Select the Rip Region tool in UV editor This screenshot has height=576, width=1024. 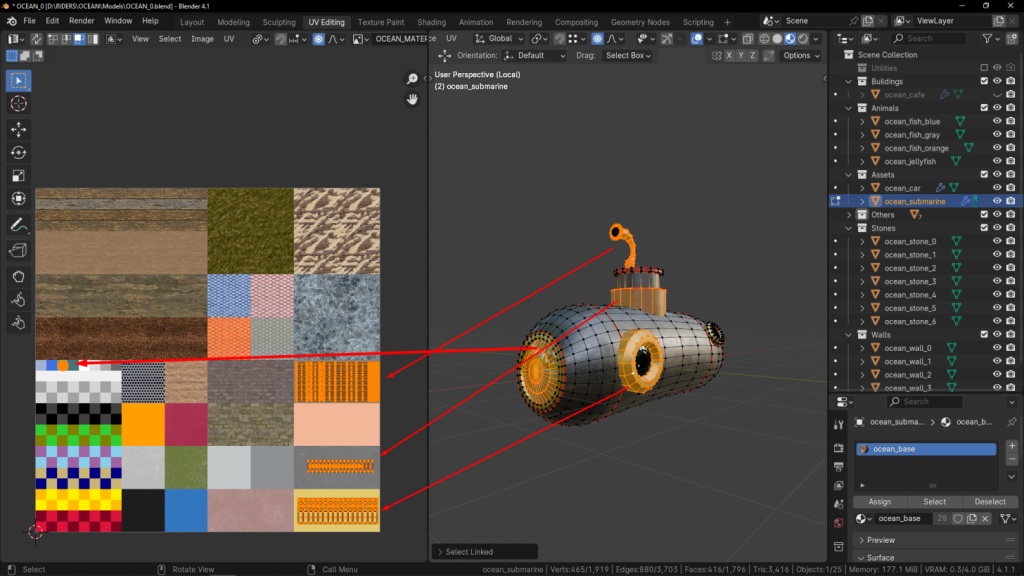click(18, 250)
